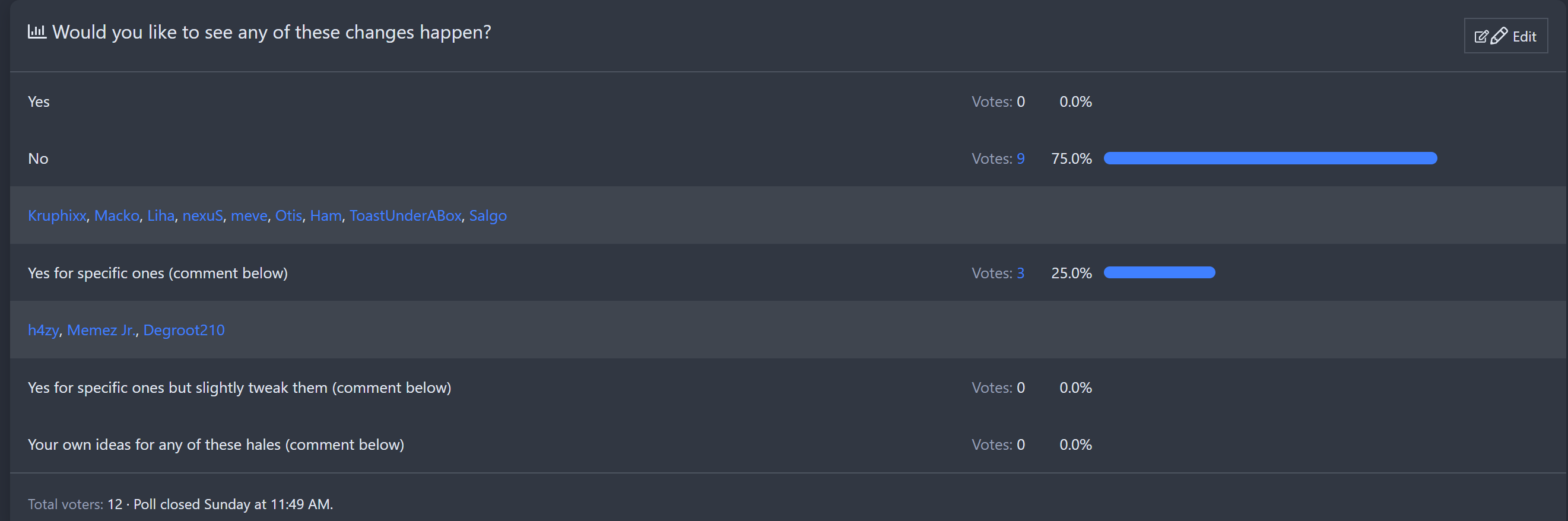
Task: Click the poll title text
Action: coord(271,31)
